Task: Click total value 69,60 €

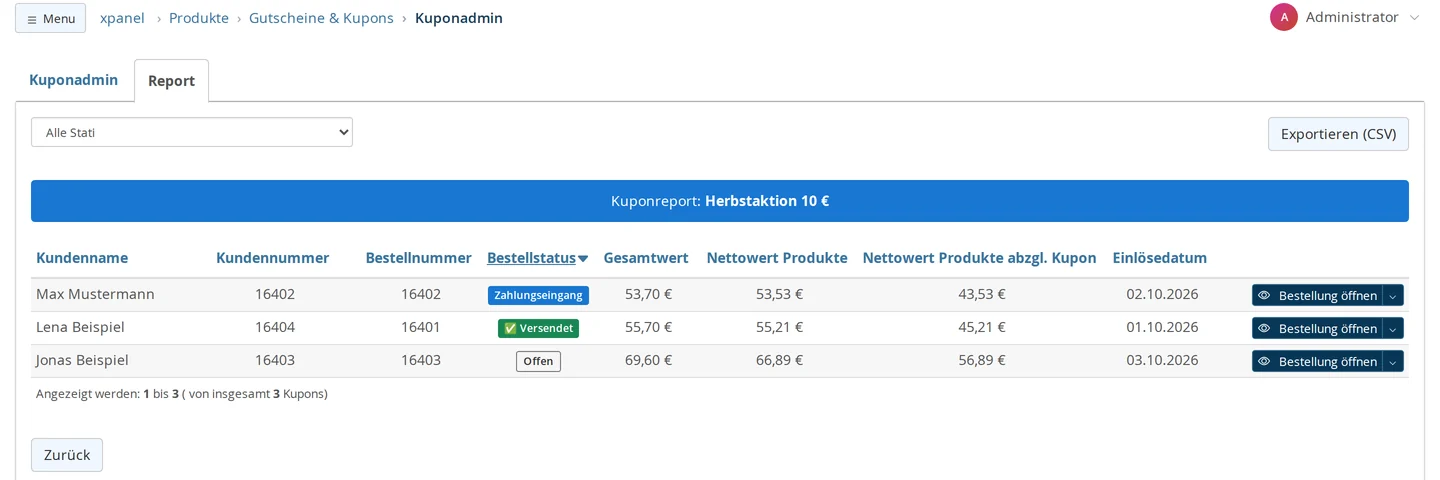Action: [648, 360]
